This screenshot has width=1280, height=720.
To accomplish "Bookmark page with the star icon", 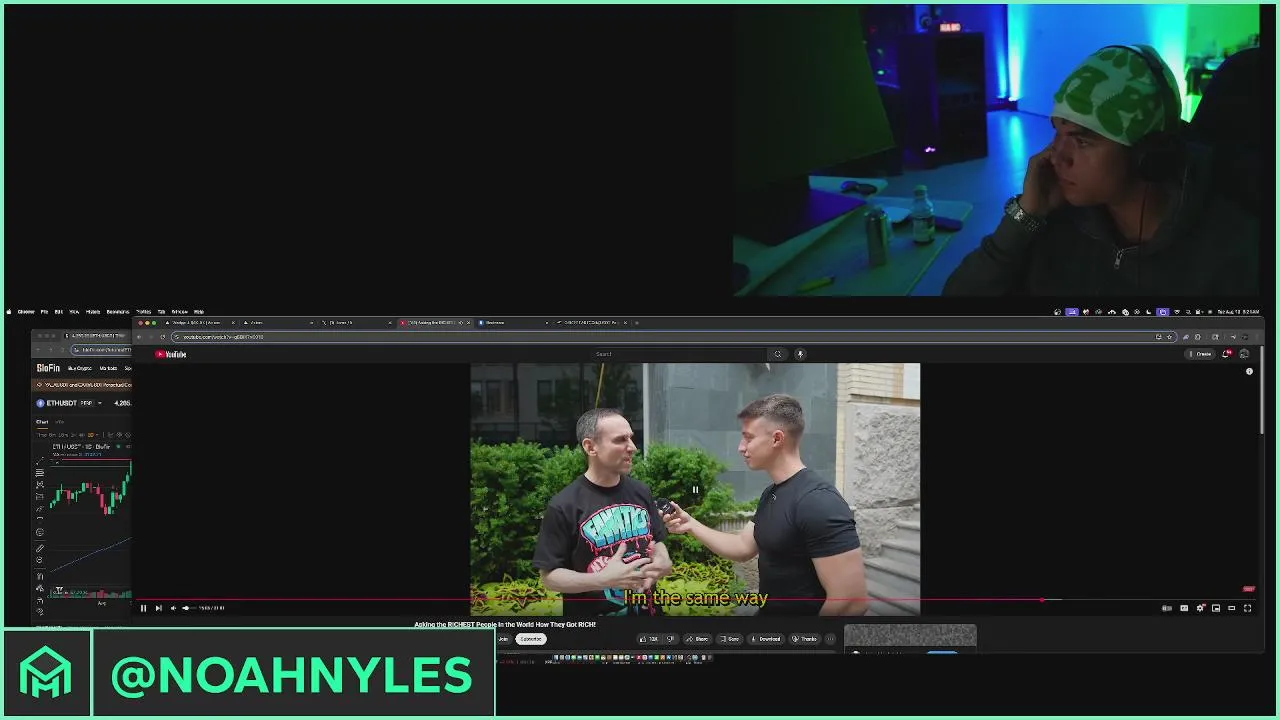I will (1170, 337).
